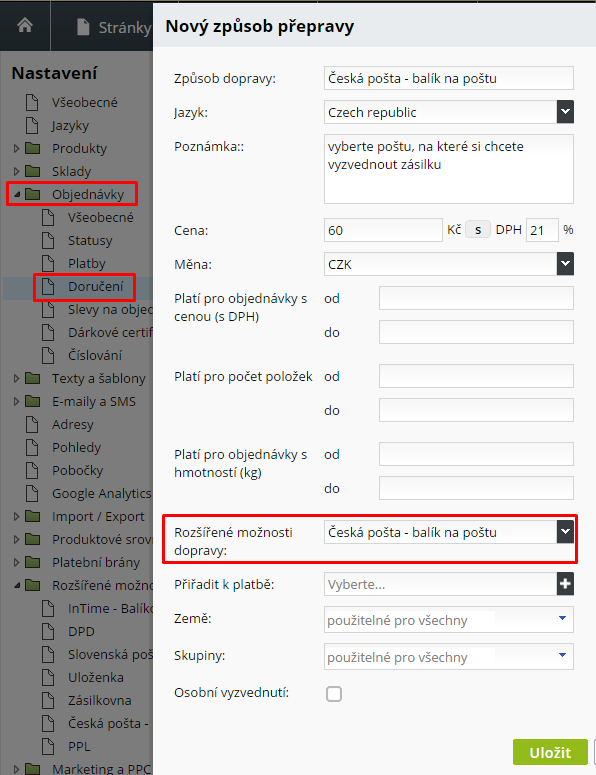
Task: Click the plus icon beside Přiřadit k platbě
Action: click(x=565, y=584)
